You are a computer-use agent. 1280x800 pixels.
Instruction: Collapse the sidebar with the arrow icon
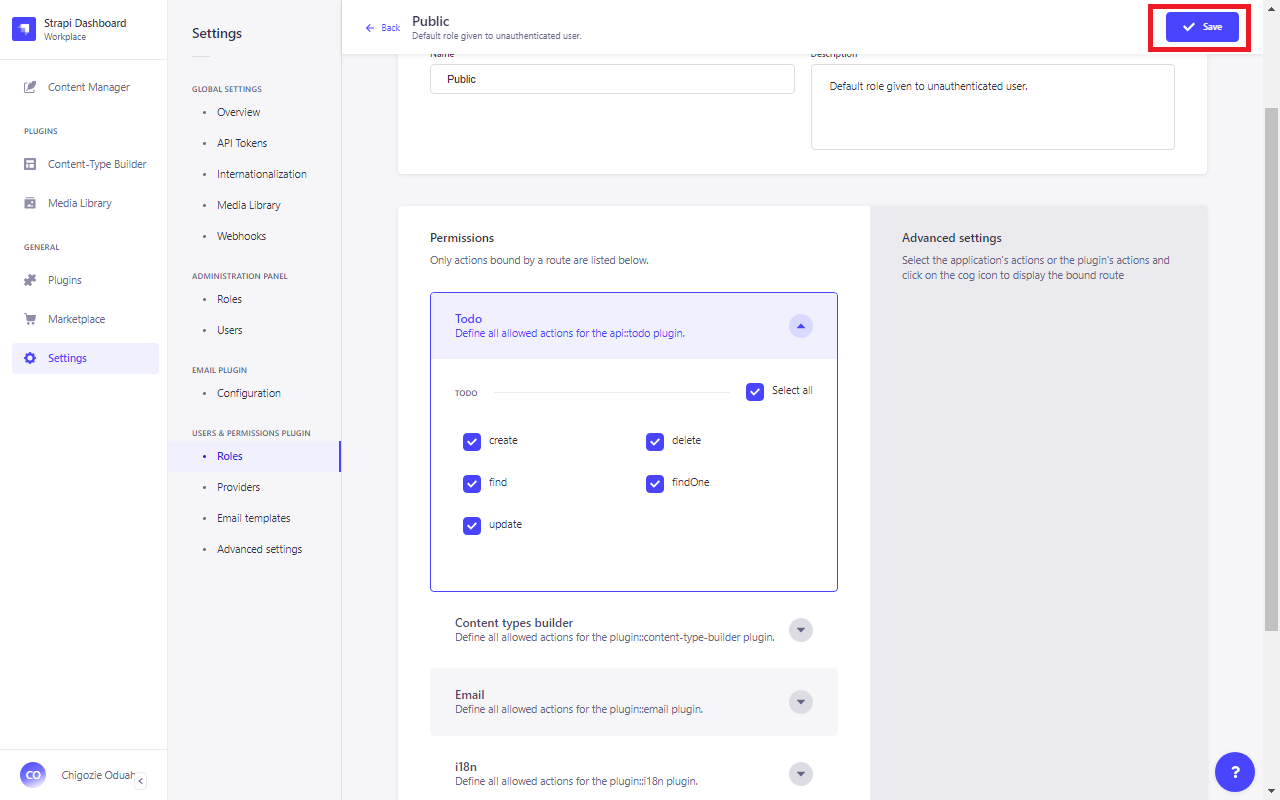coord(141,781)
